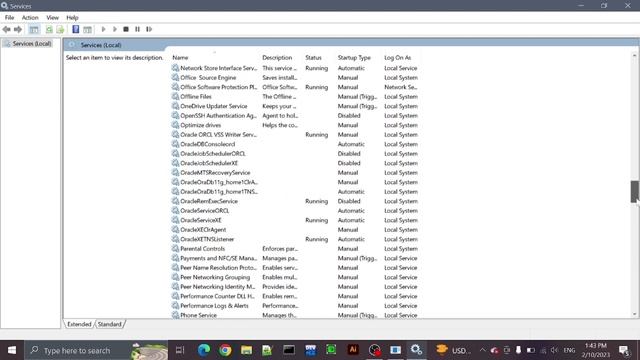This screenshot has width=640, height=360.
Task: Select the Oracle ORCL VSS Writer Service row
Action: (x=296, y=135)
